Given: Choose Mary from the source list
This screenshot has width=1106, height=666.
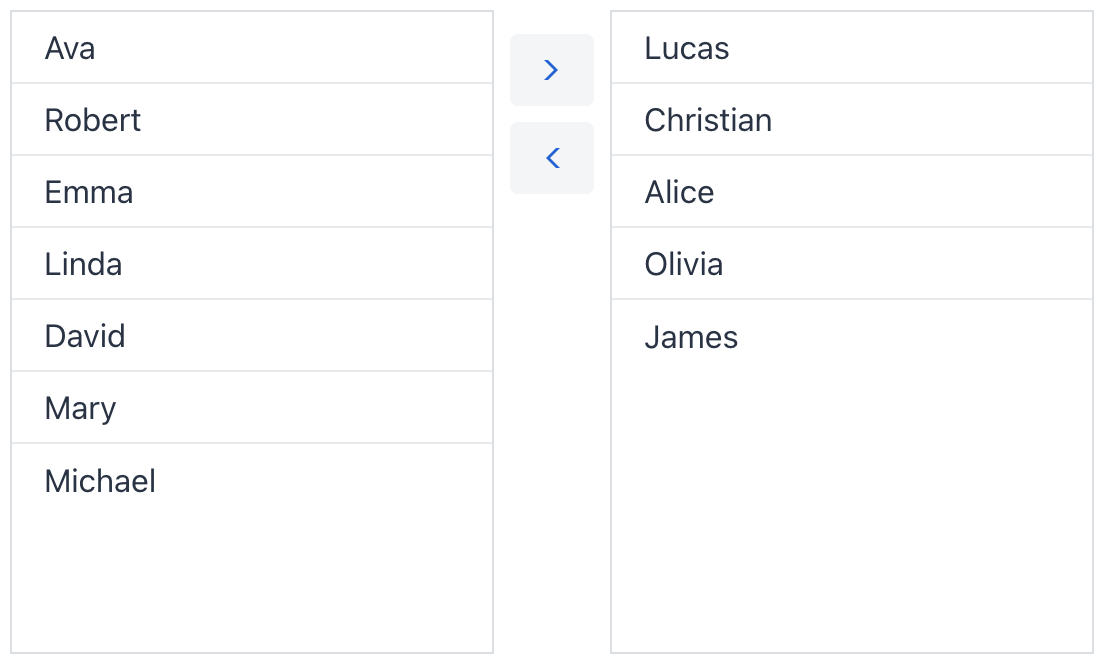Looking at the screenshot, I should [252, 408].
